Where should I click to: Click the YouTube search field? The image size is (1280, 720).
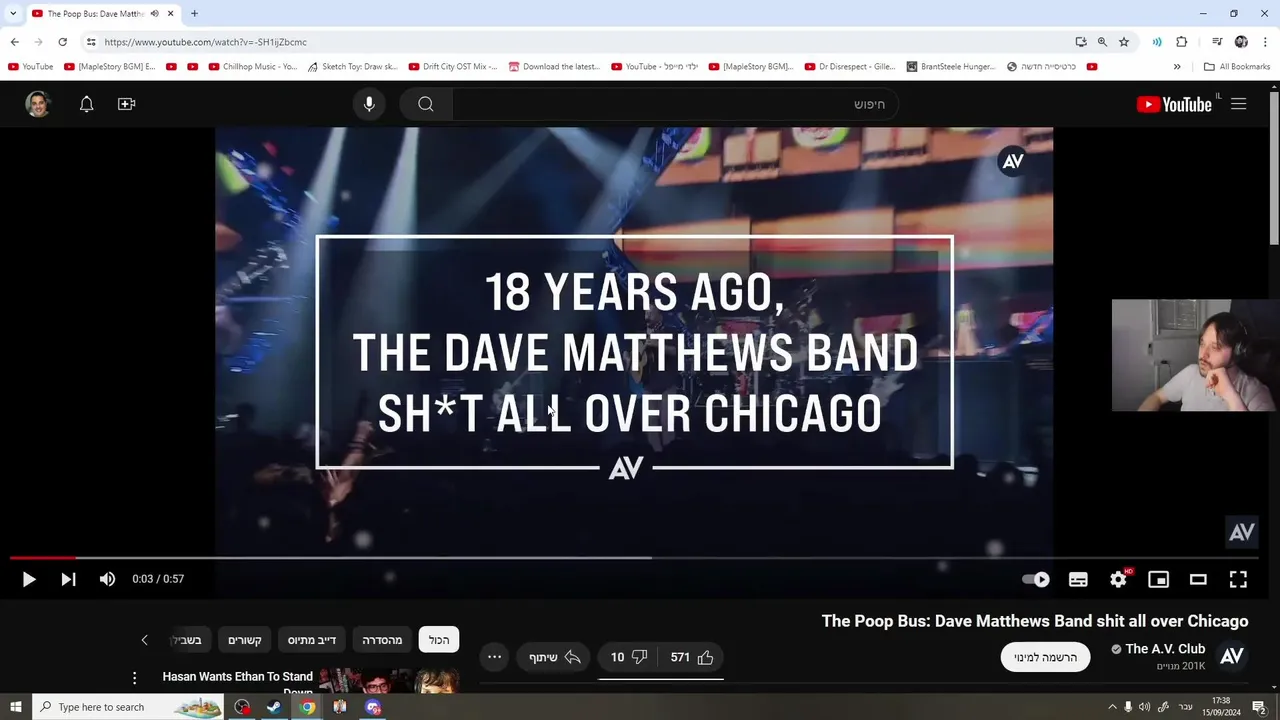tap(675, 104)
